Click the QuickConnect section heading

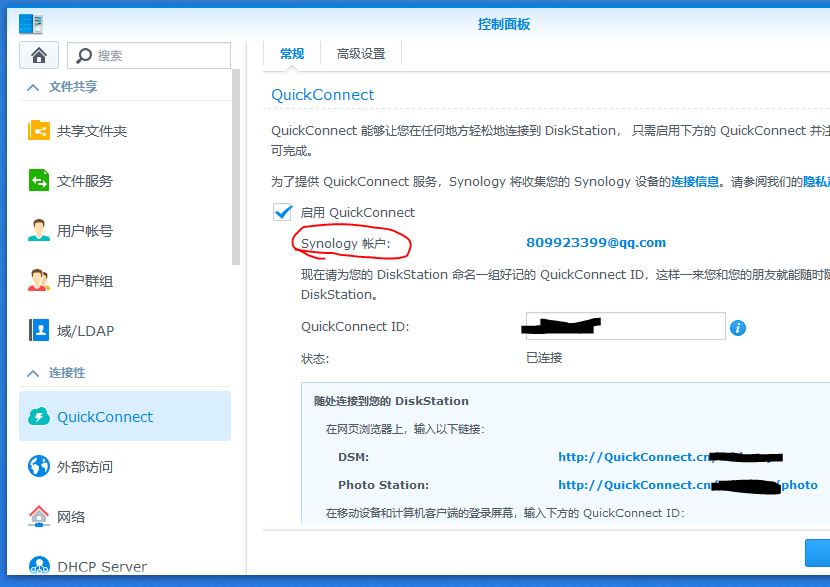coord(322,95)
